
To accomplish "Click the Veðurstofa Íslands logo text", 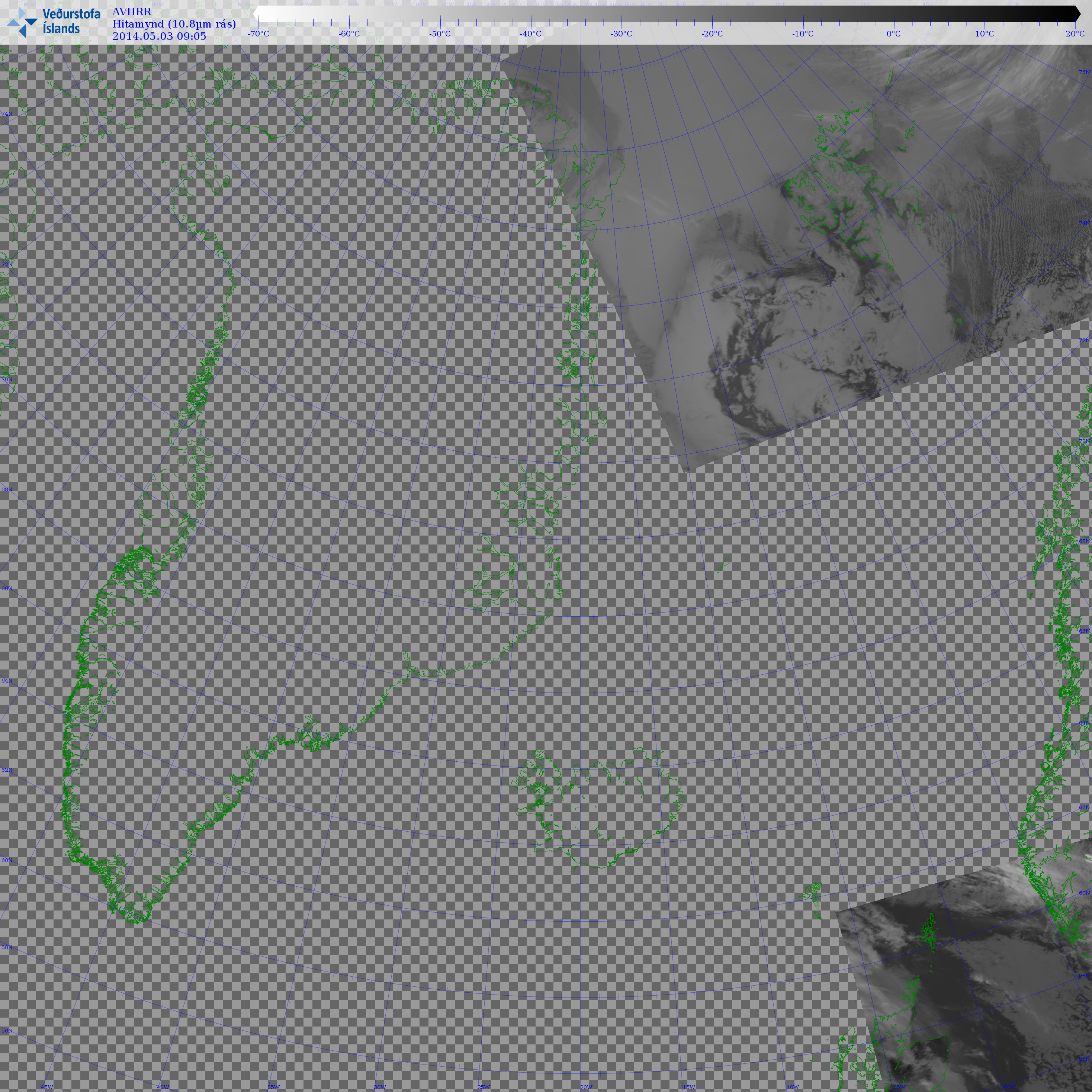I will pyautogui.click(x=71, y=22).
